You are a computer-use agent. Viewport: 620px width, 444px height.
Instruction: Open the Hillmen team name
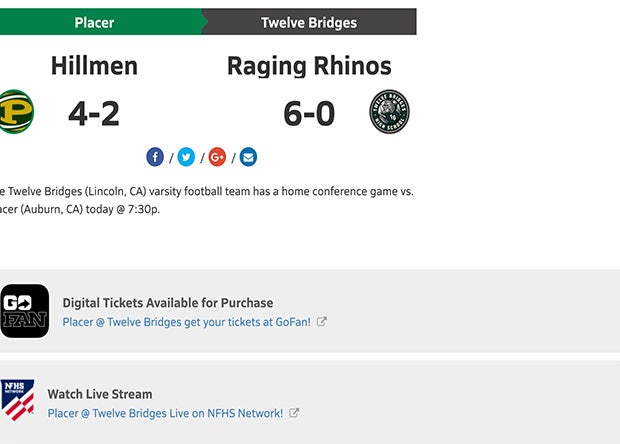click(x=94, y=66)
